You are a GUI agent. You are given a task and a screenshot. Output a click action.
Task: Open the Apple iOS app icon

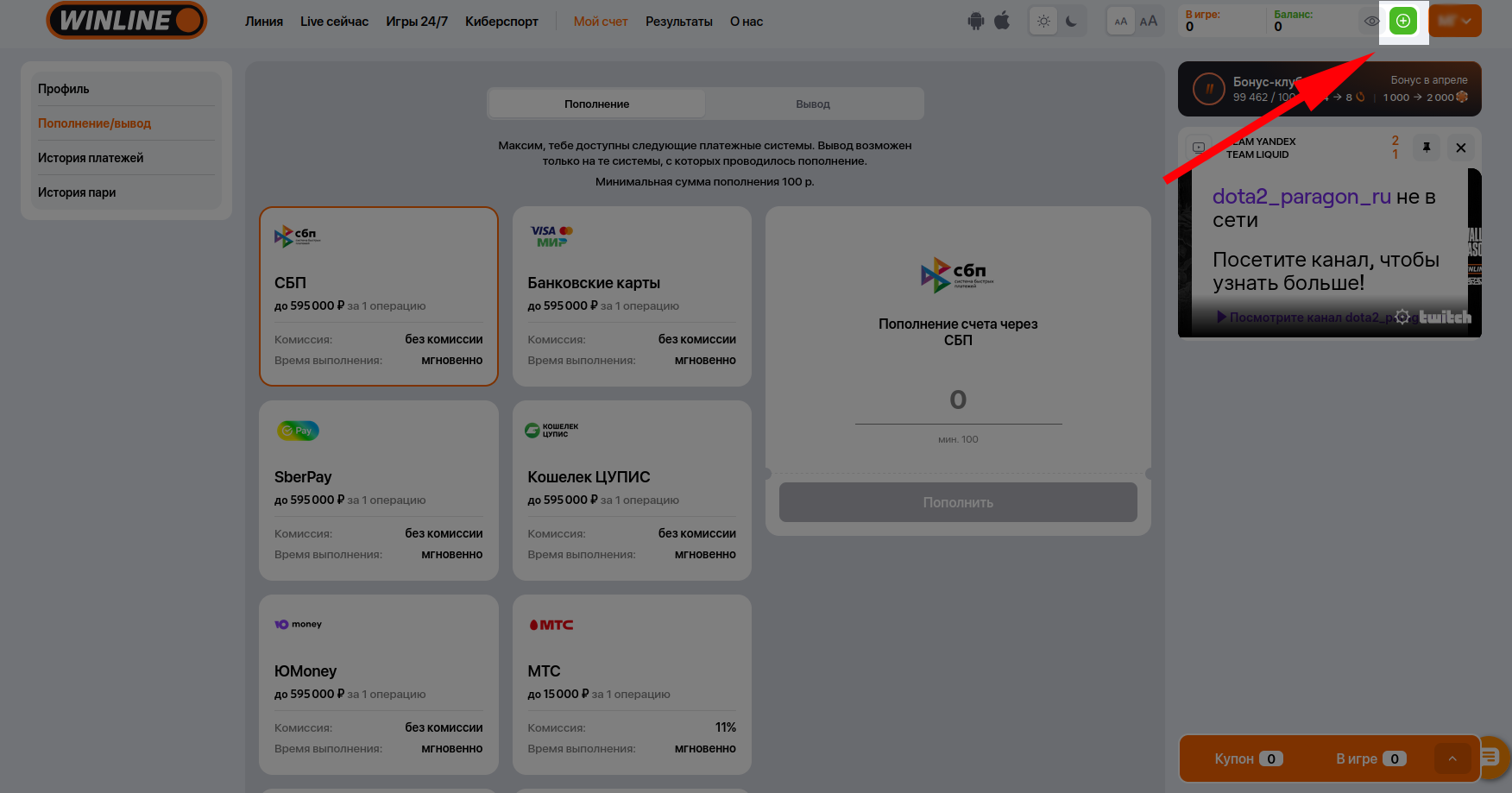1002,21
